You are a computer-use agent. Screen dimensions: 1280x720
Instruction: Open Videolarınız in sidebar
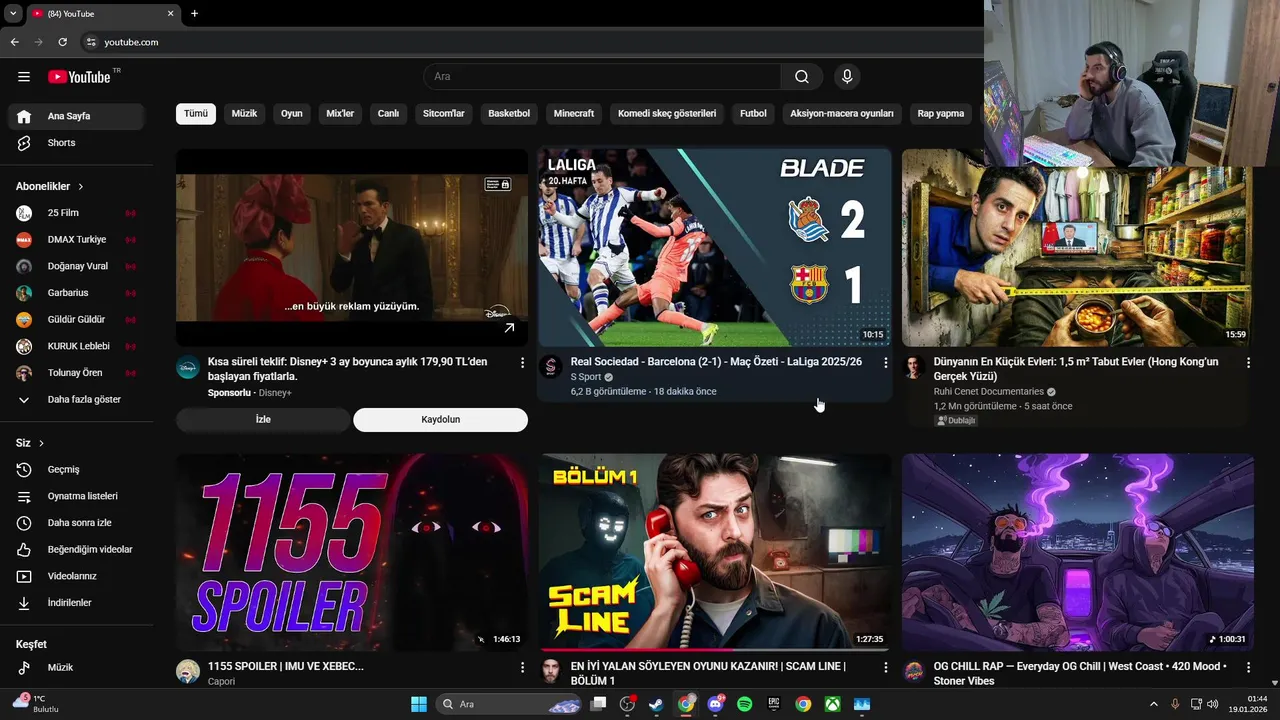click(x=76, y=576)
